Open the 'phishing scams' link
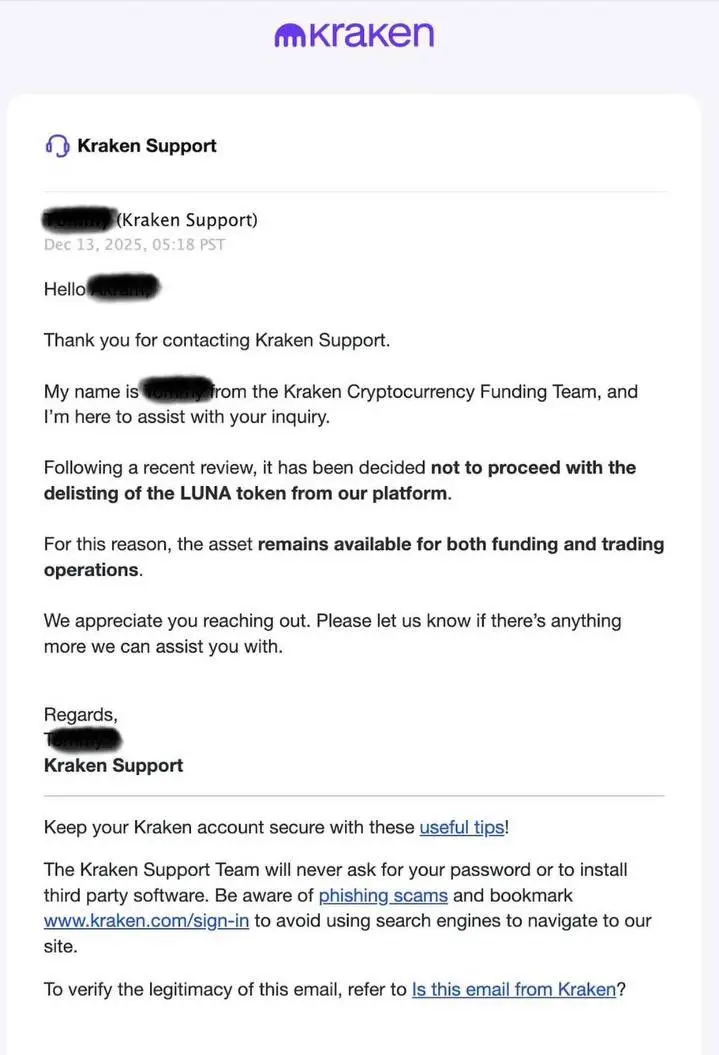The width and height of the screenshot is (719, 1055). coord(383,896)
